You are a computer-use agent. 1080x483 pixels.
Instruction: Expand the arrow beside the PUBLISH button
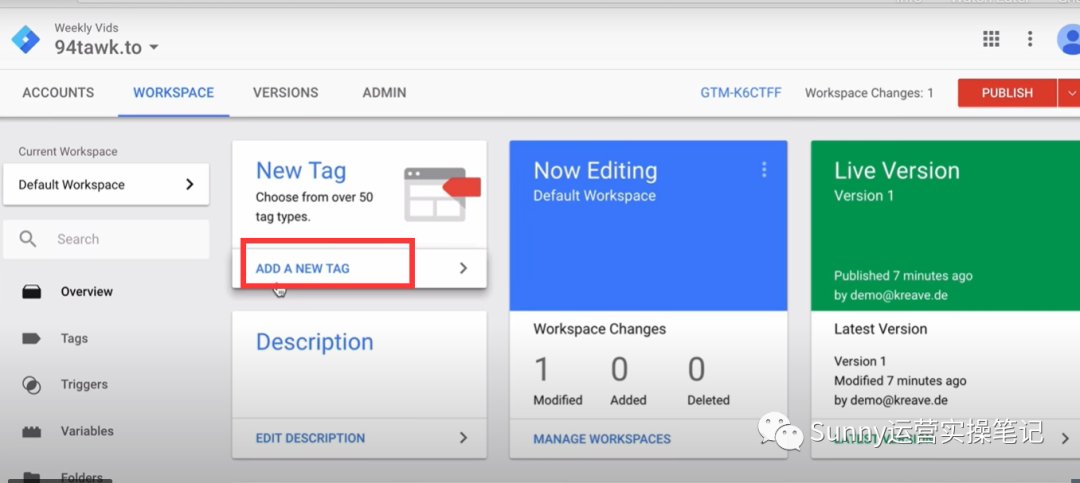tap(1070, 93)
